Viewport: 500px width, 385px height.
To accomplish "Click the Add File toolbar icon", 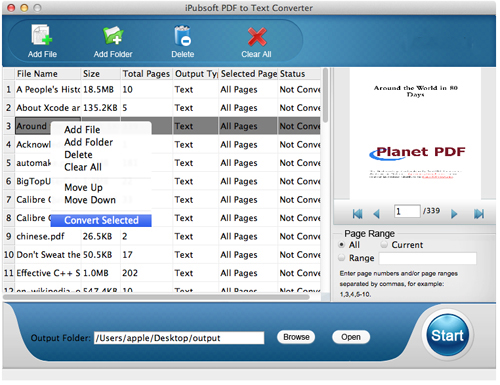I will [42, 35].
